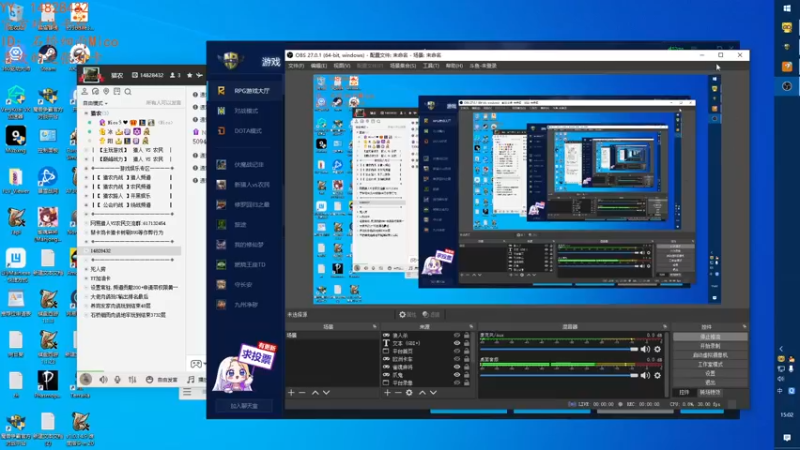Open 桌面音频 audio settings gear
Viewport: 800px width, 450px height.
point(658,375)
